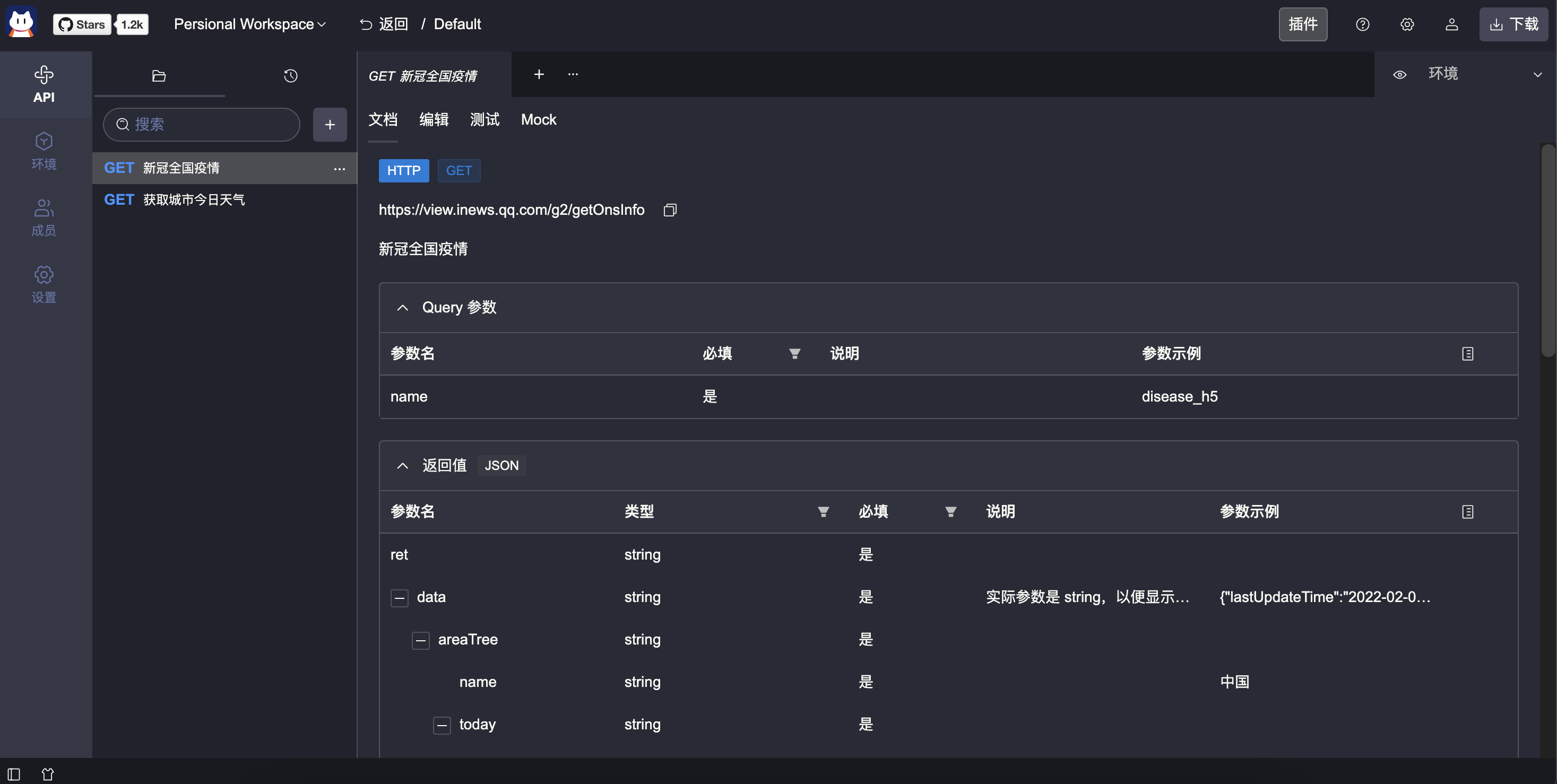Switch to the 编辑 tab
The height and width of the screenshot is (784, 1557).
(434, 119)
